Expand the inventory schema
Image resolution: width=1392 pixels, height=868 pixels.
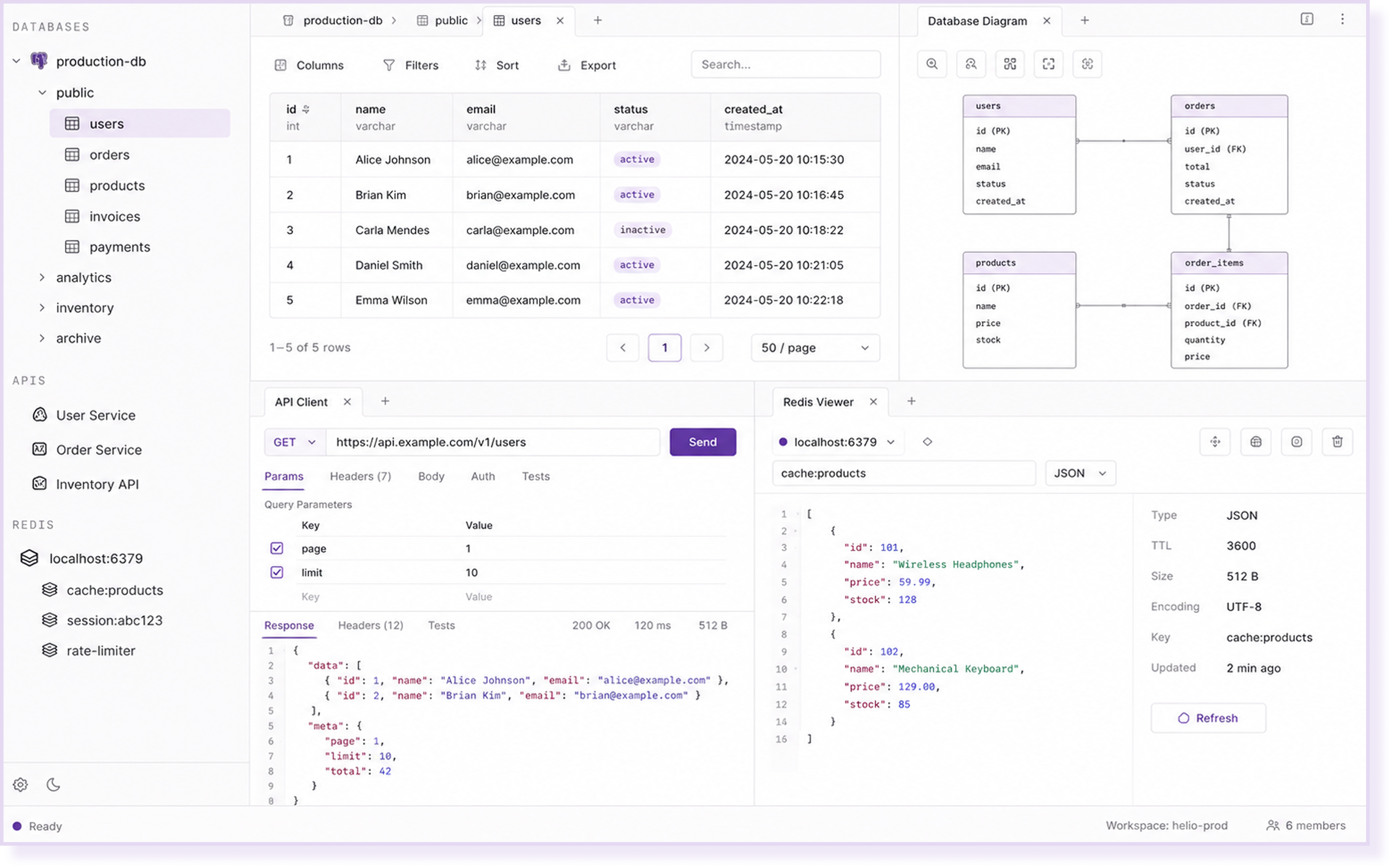(42, 308)
